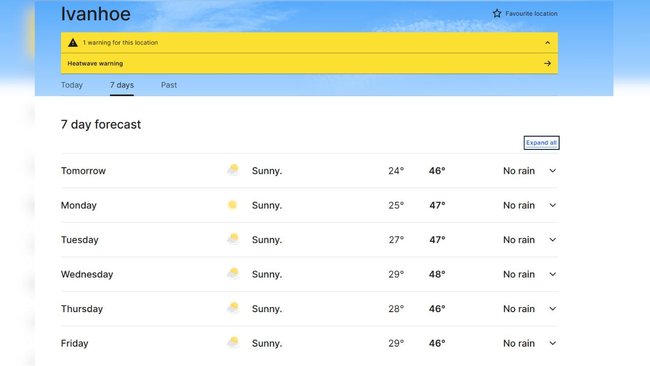Click the Friday day label
The image size is (650, 366).
pyautogui.click(x=75, y=343)
